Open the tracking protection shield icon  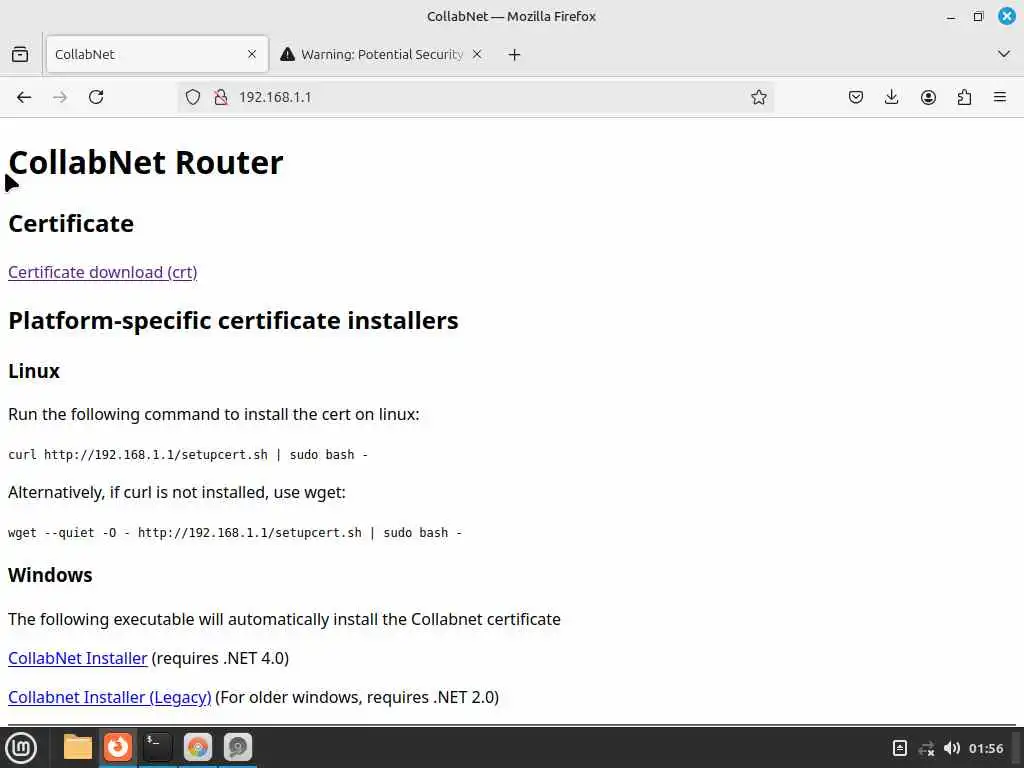pos(193,97)
